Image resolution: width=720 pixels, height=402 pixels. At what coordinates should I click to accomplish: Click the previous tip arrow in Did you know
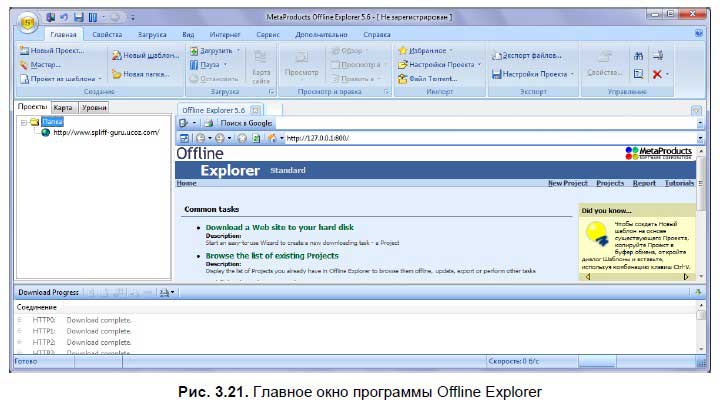click(x=587, y=277)
